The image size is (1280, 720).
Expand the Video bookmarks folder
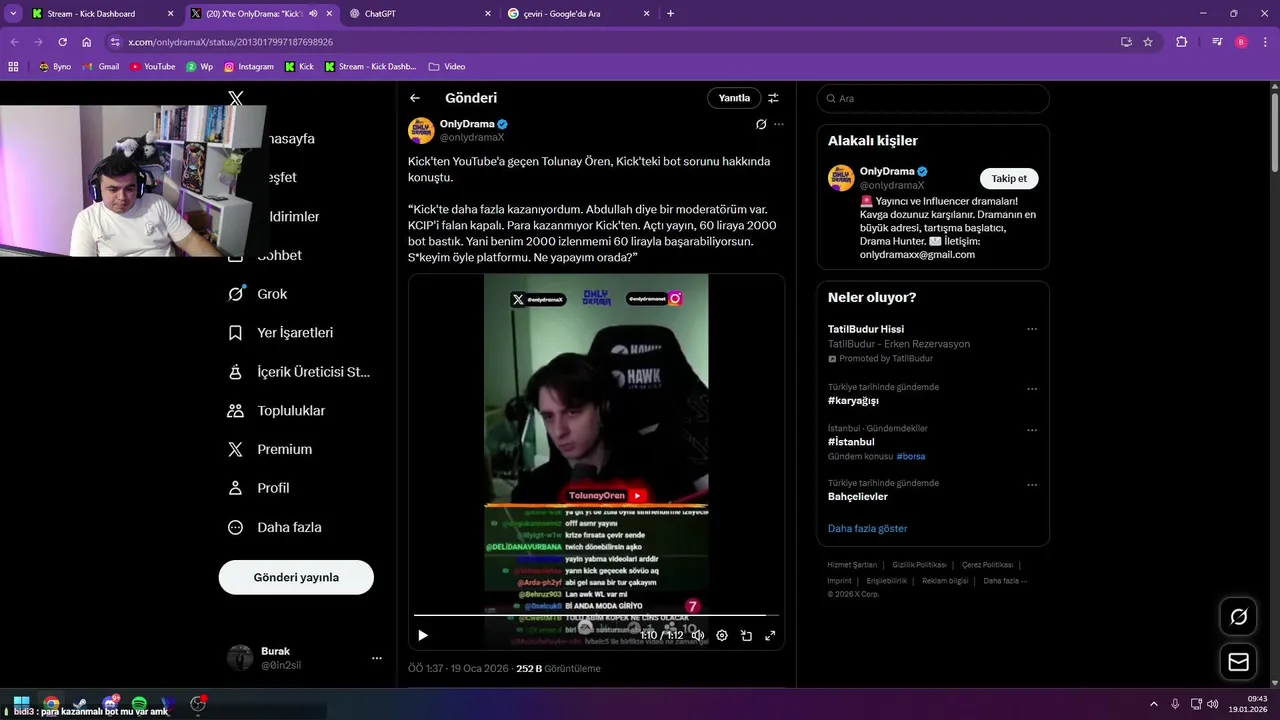point(446,67)
